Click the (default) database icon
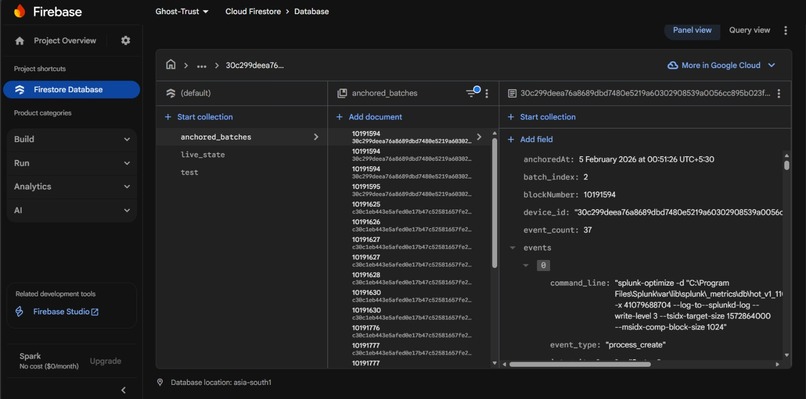 pos(171,94)
